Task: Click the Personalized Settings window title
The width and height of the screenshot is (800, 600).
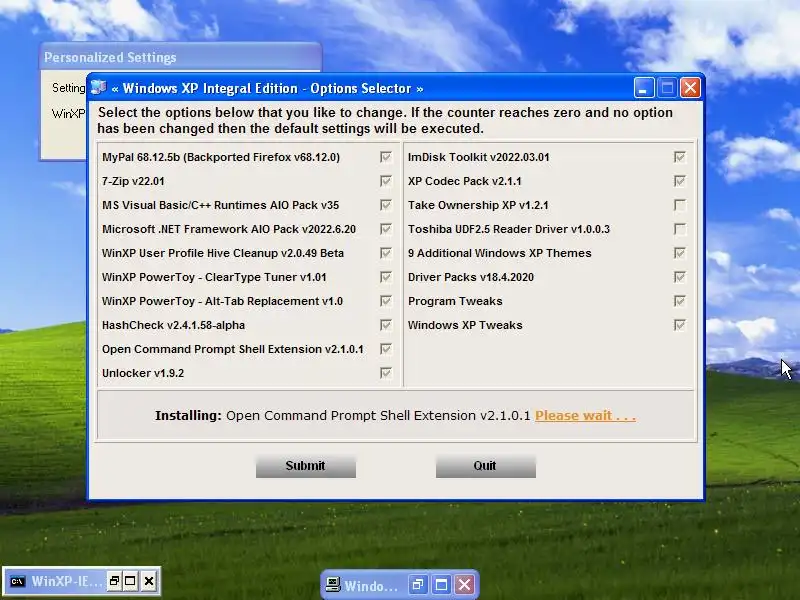Action: [x=110, y=57]
